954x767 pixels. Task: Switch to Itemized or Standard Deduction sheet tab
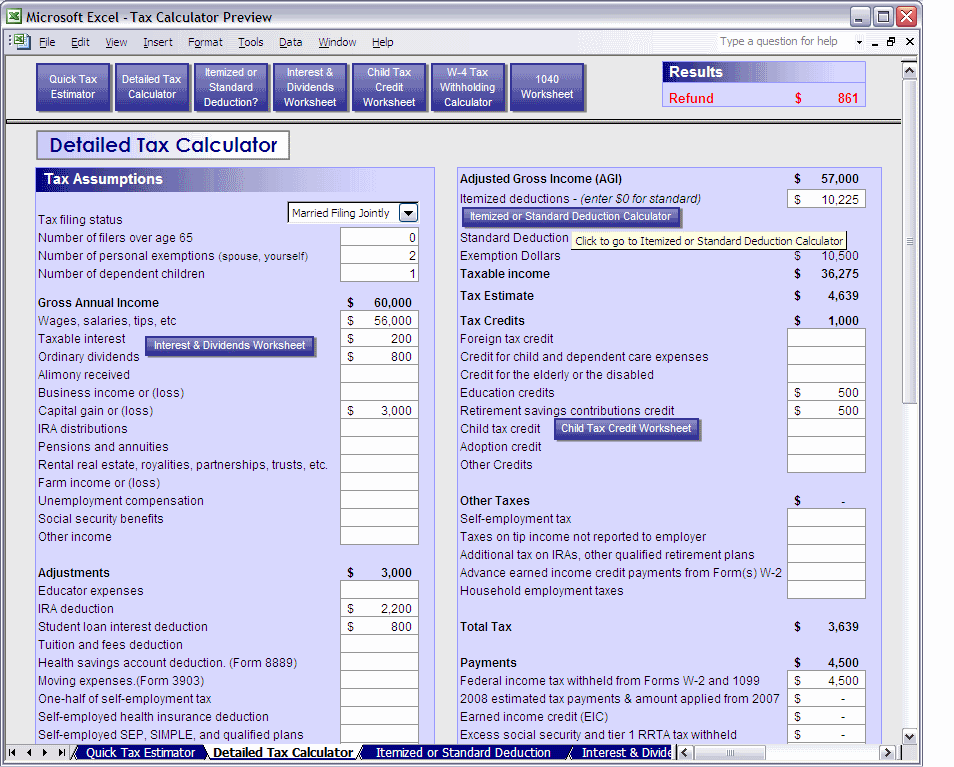click(463, 752)
